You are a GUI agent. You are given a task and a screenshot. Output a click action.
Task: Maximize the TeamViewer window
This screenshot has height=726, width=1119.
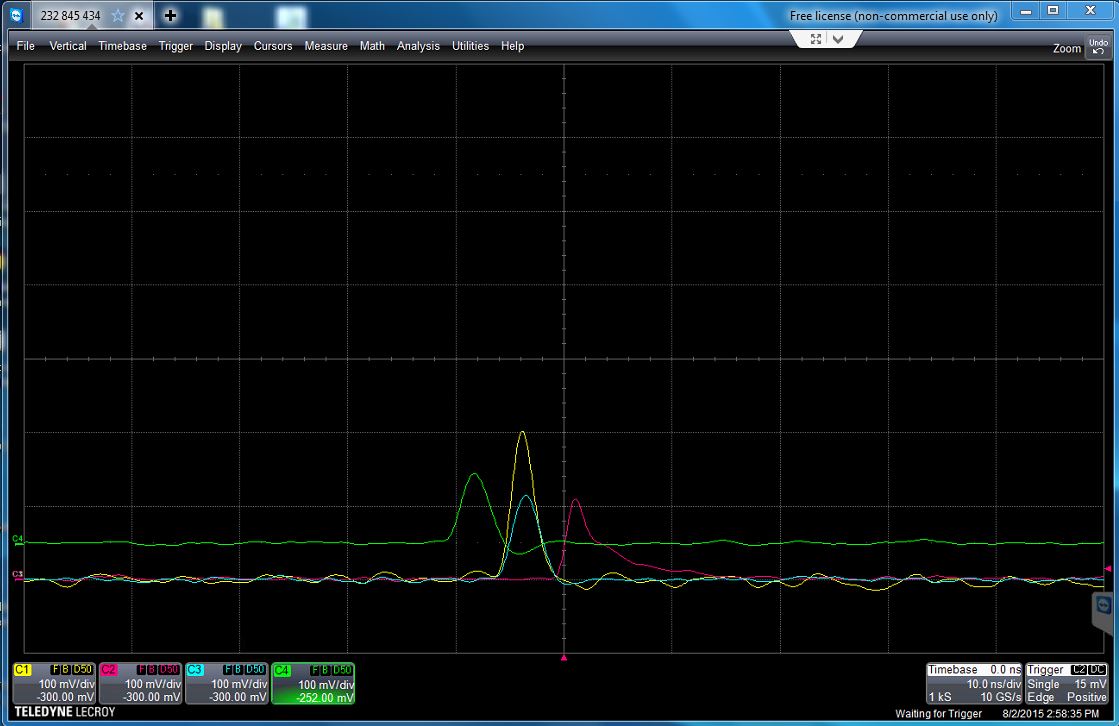pyautogui.click(x=1053, y=11)
